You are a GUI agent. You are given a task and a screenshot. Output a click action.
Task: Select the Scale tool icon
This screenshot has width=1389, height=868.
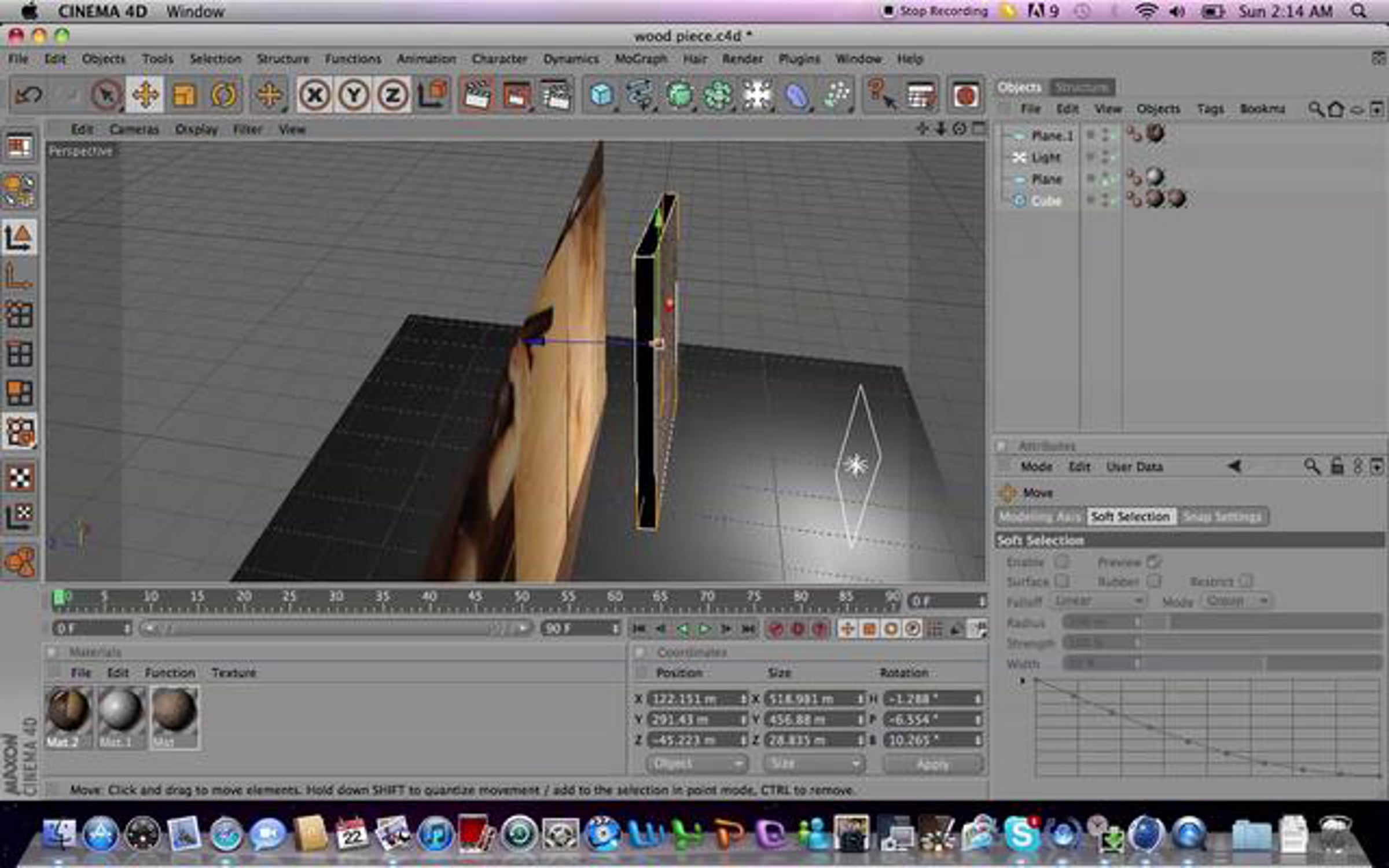click(x=184, y=94)
